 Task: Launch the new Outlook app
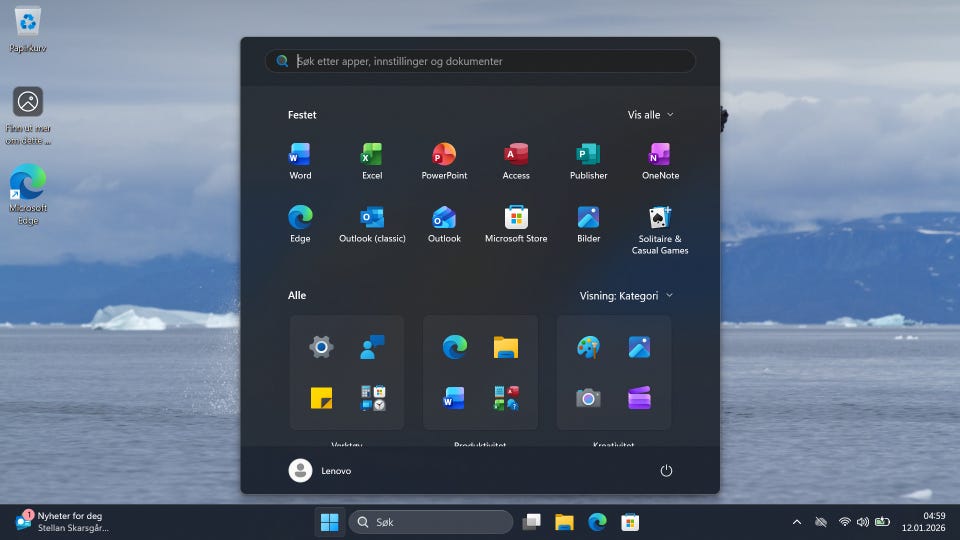coord(444,224)
